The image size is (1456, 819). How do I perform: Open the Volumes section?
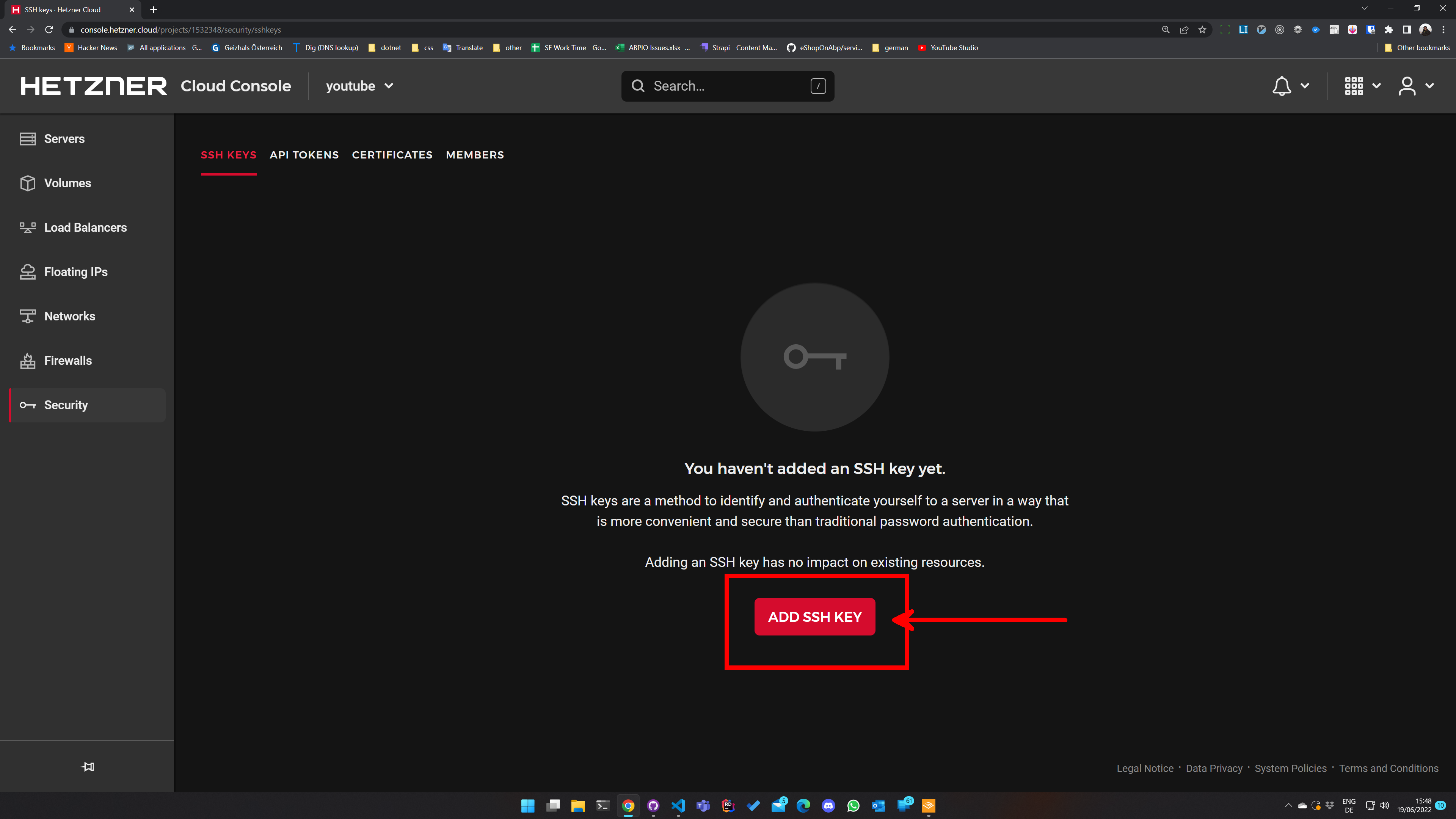pyautogui.click(x=67, y=183)
